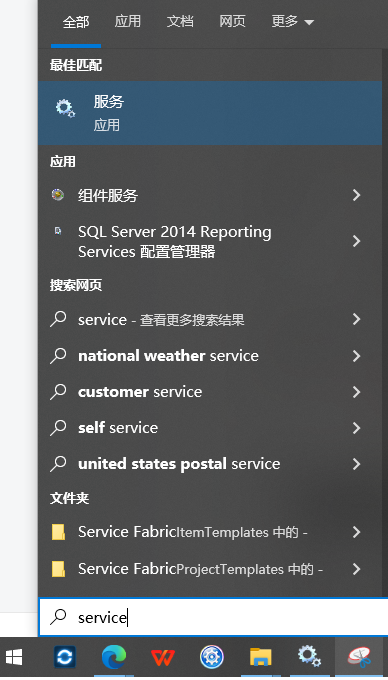The width and height of the screenshot is (388, 680).
Task: Open the Windows Start button
Action: 14,657
